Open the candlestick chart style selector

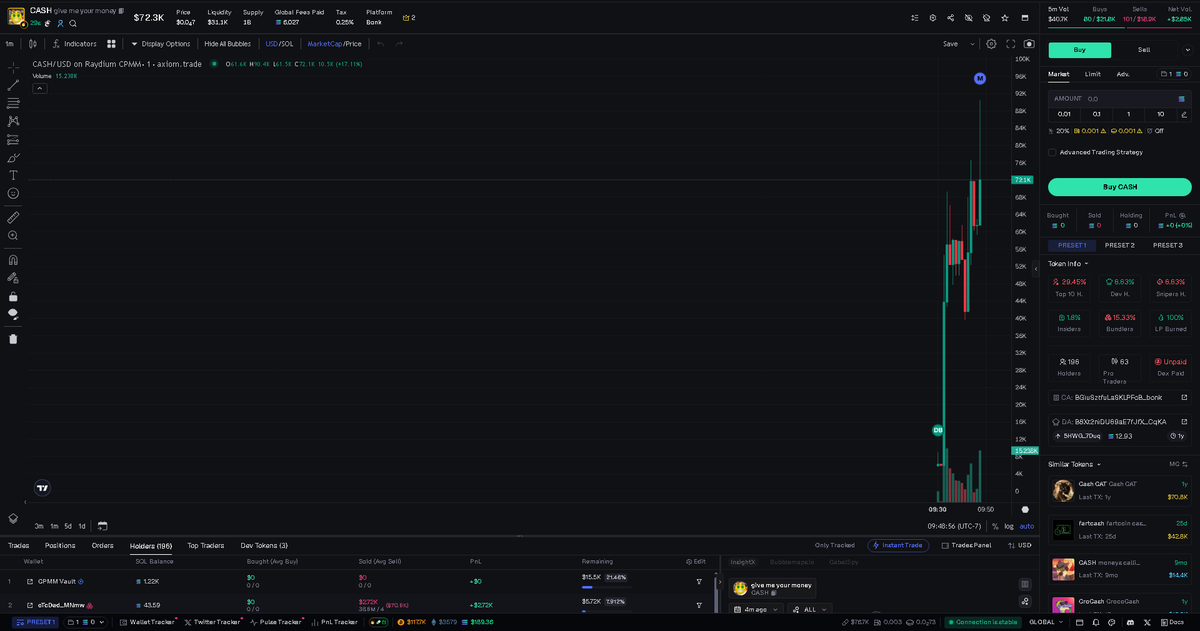click(x=33, y=44)
